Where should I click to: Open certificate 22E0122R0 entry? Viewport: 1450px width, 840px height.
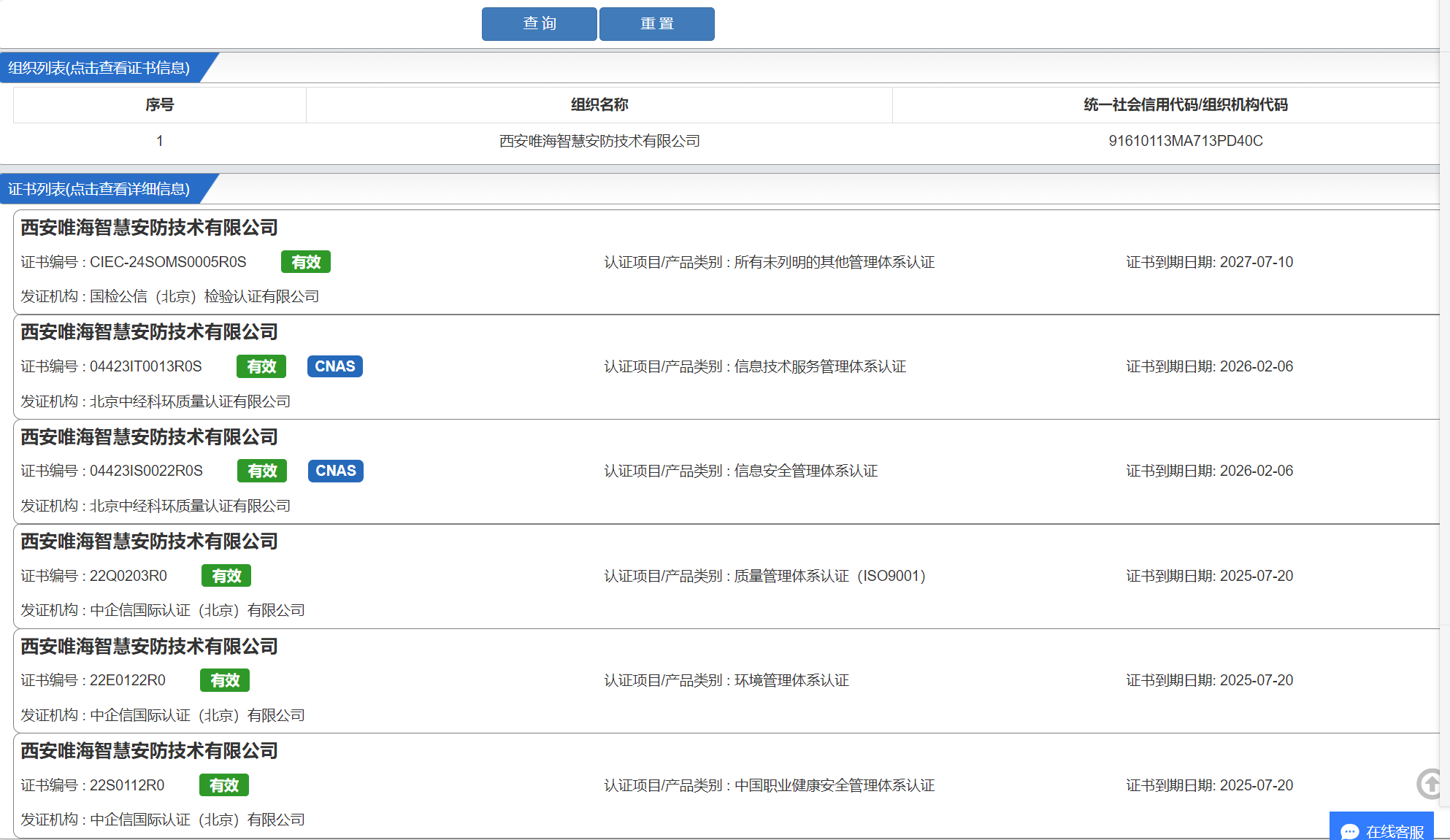coord(726,681)
